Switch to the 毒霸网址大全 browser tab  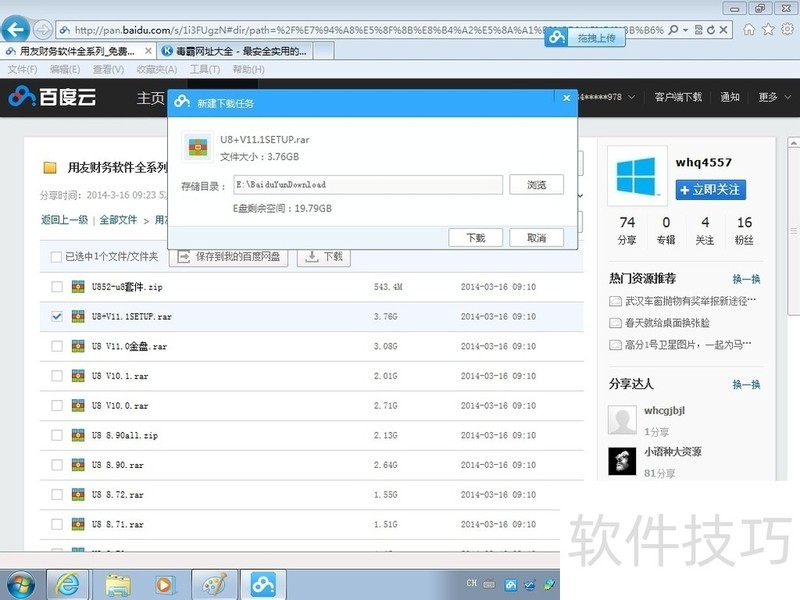(238, 50)
